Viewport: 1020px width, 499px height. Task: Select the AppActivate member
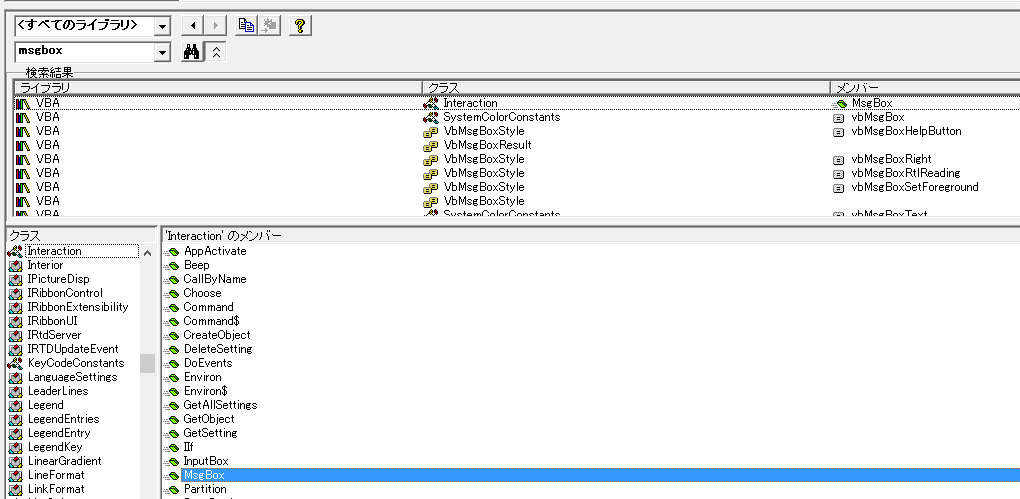pos(215,251)
